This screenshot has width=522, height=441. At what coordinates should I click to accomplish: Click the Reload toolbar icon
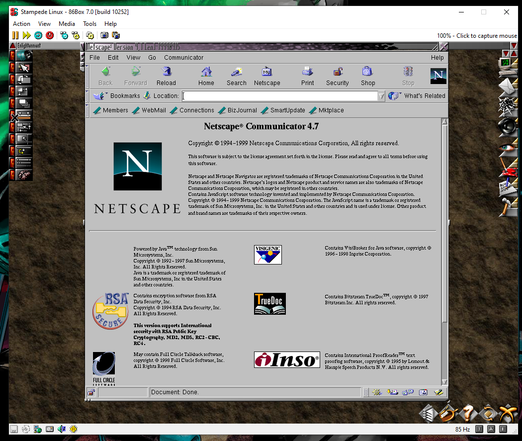(x=166, y=76)
